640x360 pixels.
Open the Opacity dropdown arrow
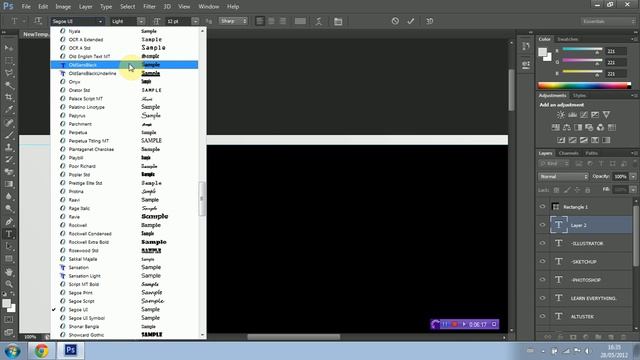coord(633,177)
